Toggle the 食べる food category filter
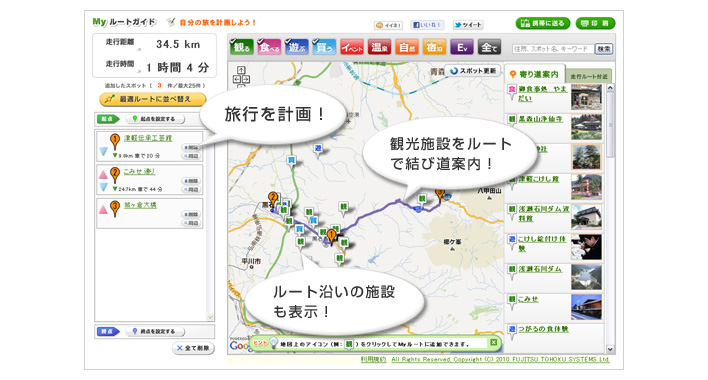The height and width of the screenshot is (380, 708). coord(269,47)
